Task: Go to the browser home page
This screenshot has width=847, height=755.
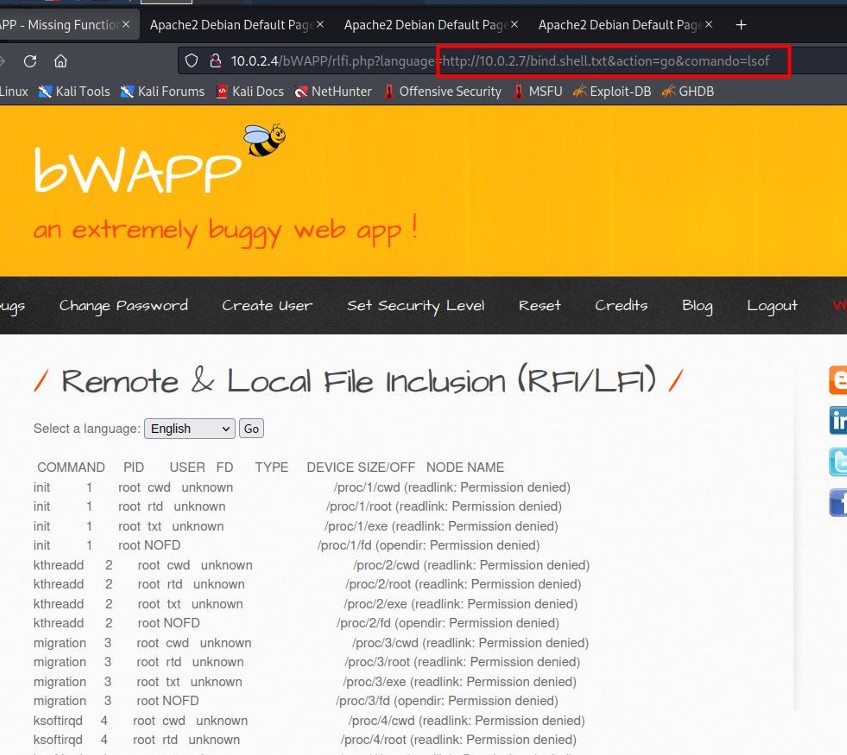Action: (x=60, y=61)
